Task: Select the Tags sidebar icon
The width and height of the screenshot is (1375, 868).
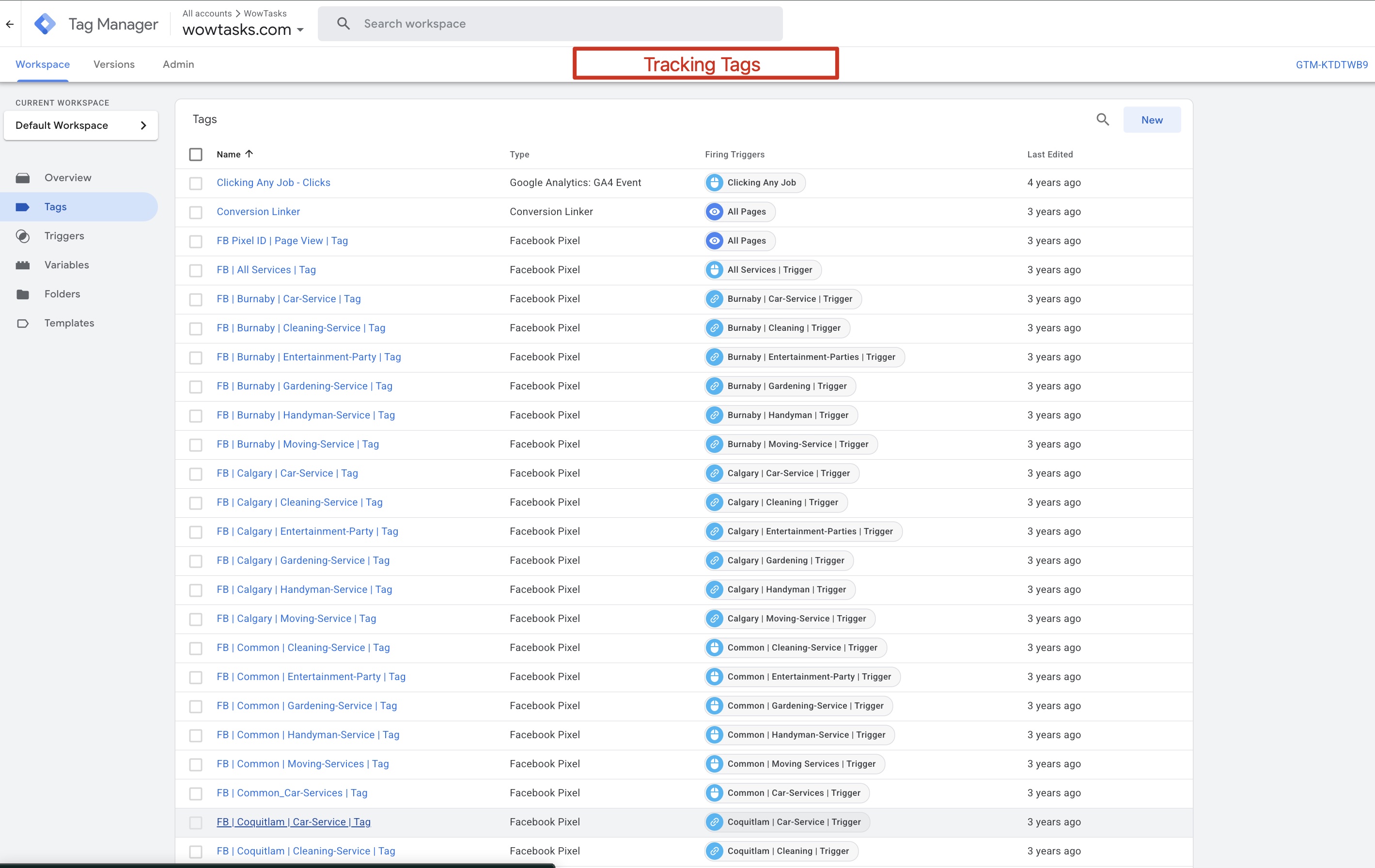Action: [x=23, y=207]
